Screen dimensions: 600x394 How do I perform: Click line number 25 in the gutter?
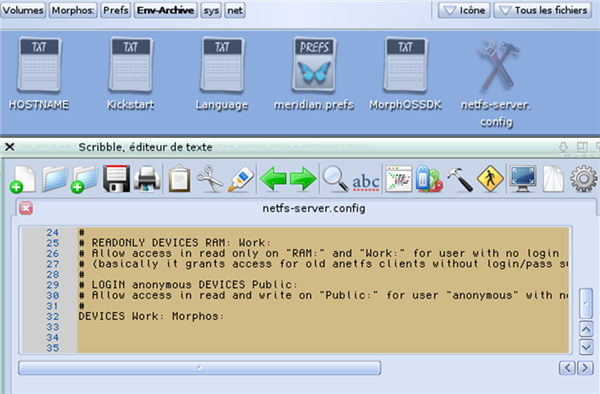pyautogui.click(x=53, y=243)
